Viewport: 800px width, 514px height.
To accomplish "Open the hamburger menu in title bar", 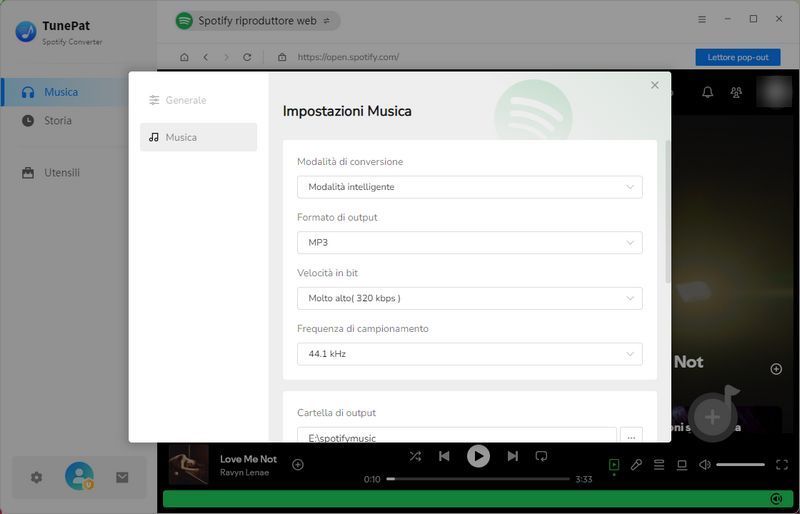I will click(x=702, y=19).
